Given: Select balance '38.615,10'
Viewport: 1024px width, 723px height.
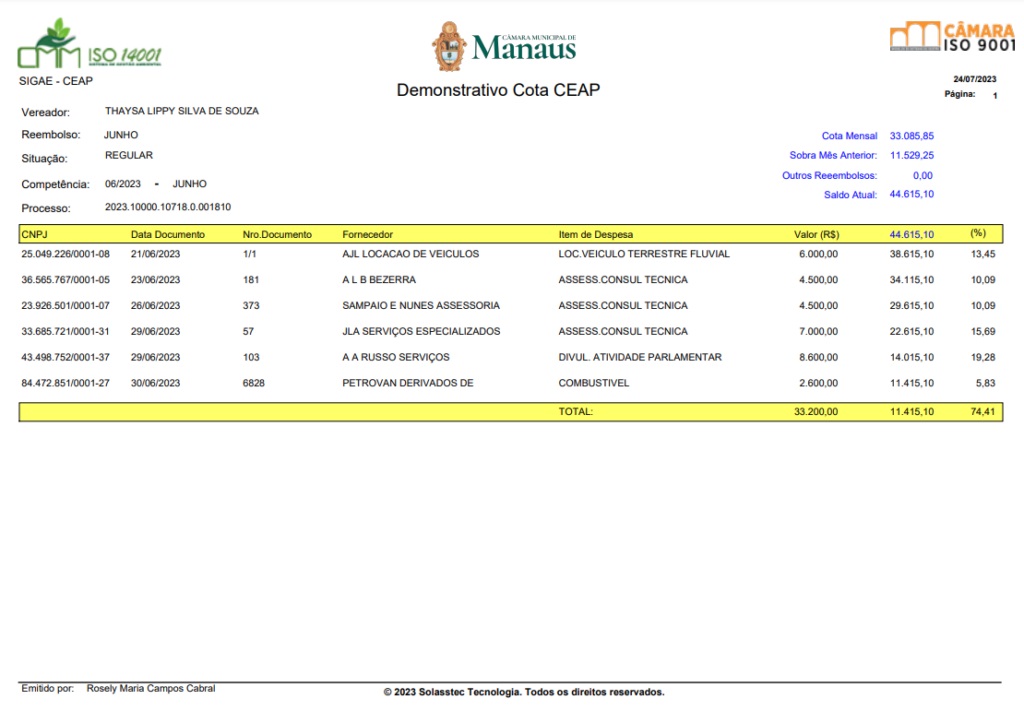Looking at the screenshot, I should 912,254.
